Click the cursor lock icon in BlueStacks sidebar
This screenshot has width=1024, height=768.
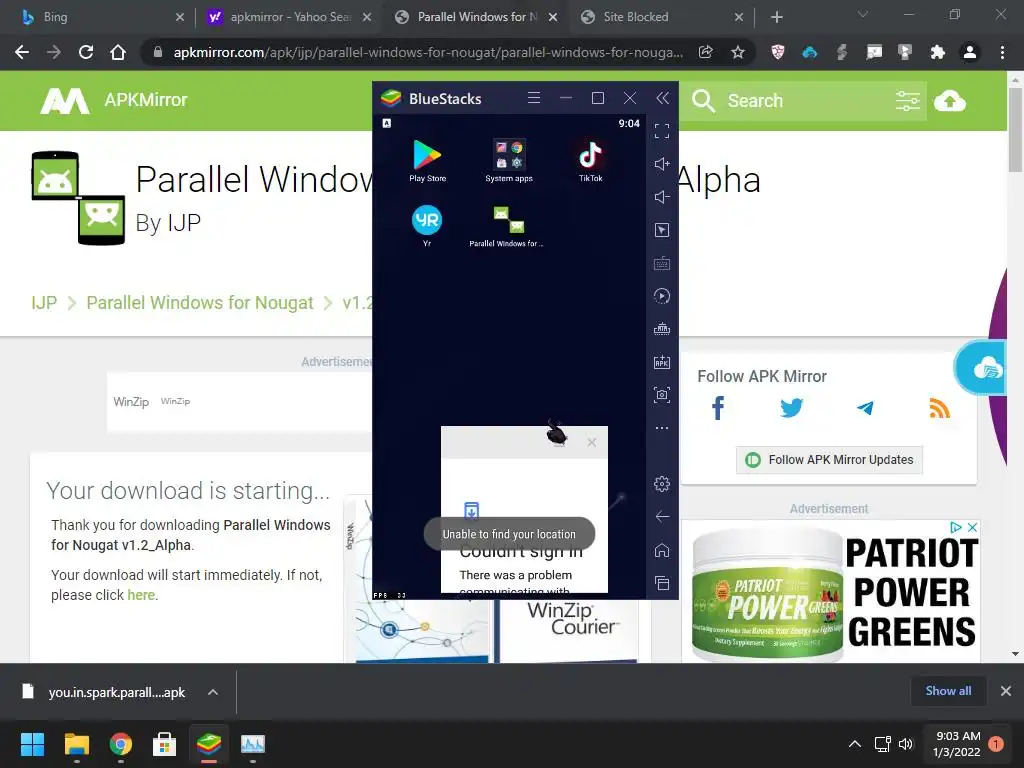point(662,230)
